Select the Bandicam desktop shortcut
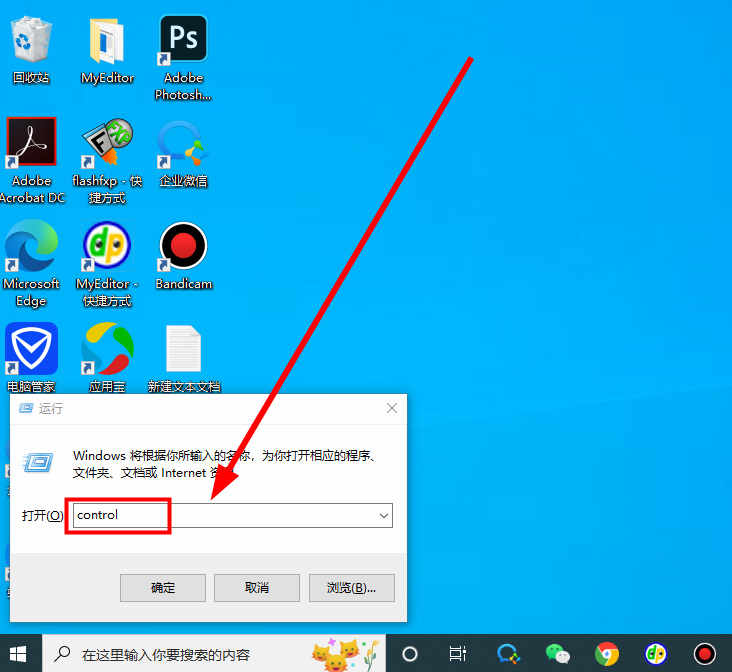732x672 pixels. click(183, 248)
